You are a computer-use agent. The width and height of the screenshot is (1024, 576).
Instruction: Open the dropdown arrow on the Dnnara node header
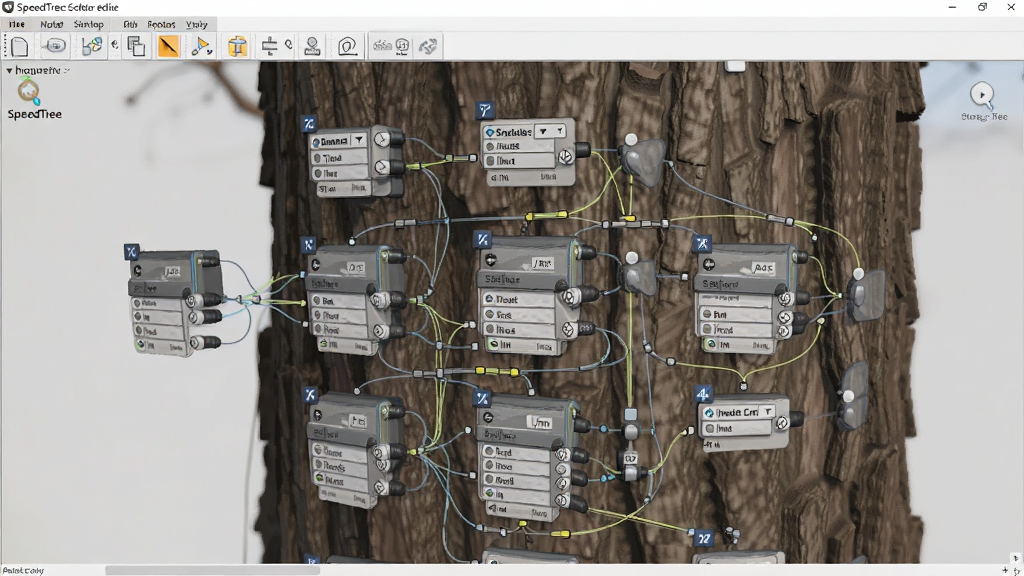point(359,140)
